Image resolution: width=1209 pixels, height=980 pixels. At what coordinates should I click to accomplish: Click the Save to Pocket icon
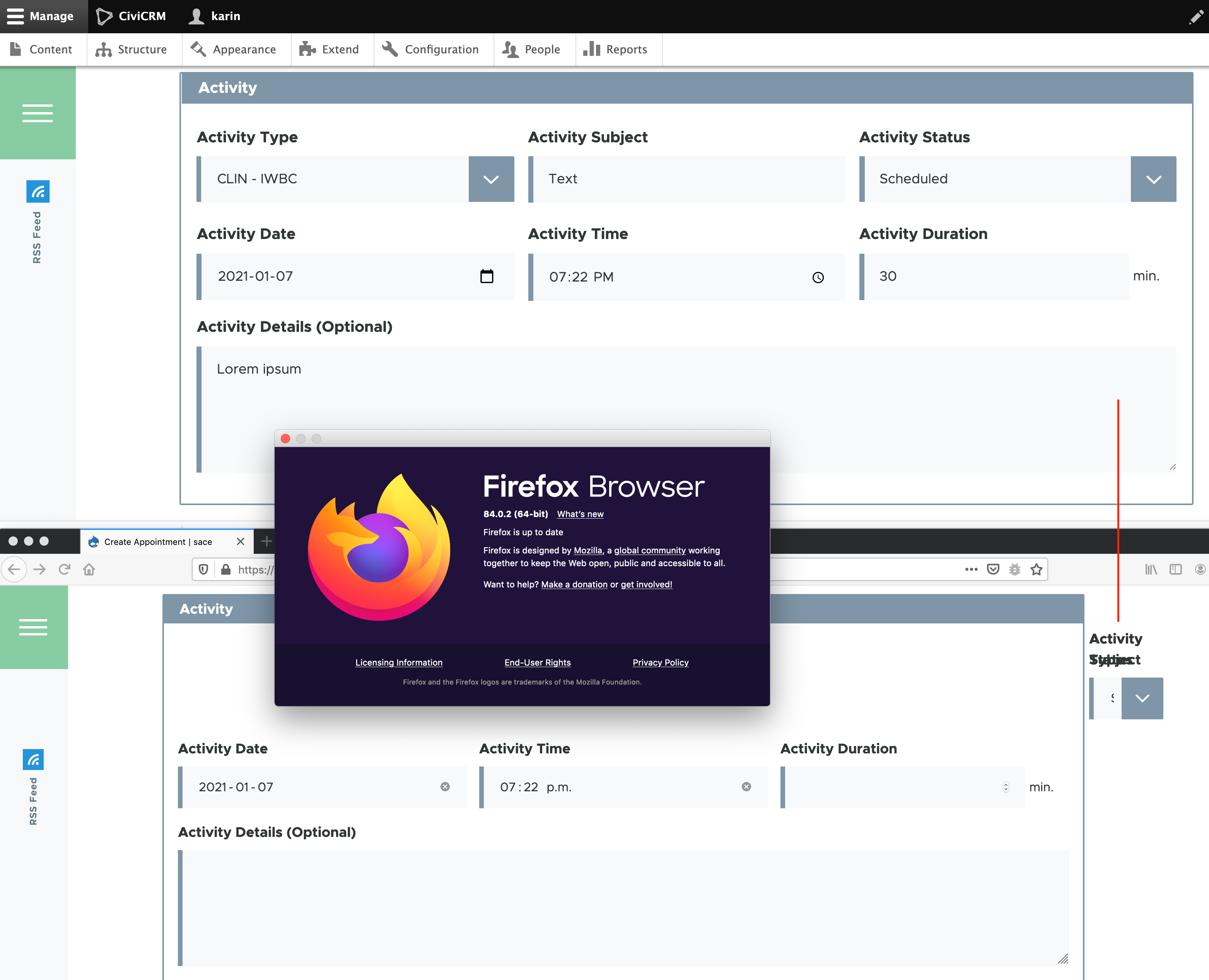[993, 570]
